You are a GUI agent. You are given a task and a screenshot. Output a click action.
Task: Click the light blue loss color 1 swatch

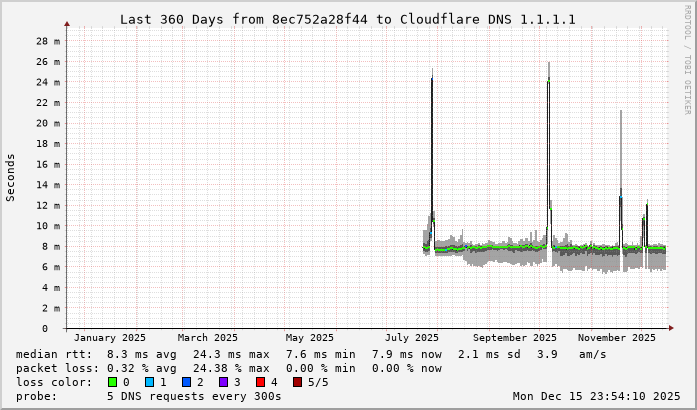coord(149,382)
